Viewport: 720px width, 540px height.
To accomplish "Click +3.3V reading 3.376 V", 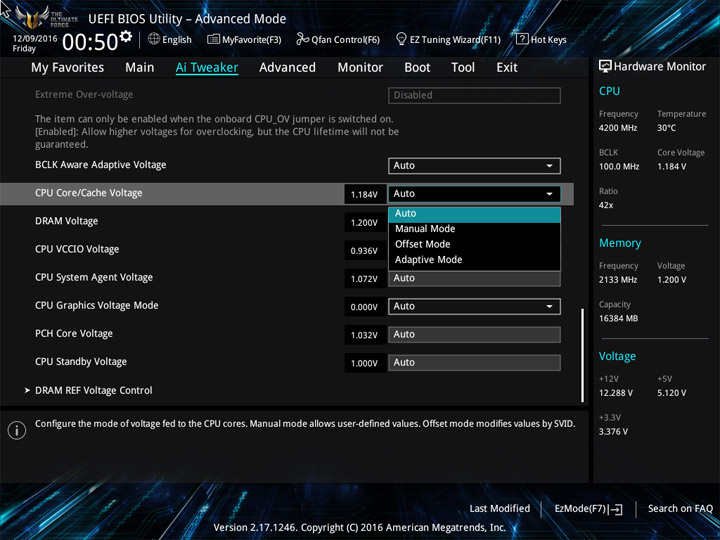I will (613, 432).
